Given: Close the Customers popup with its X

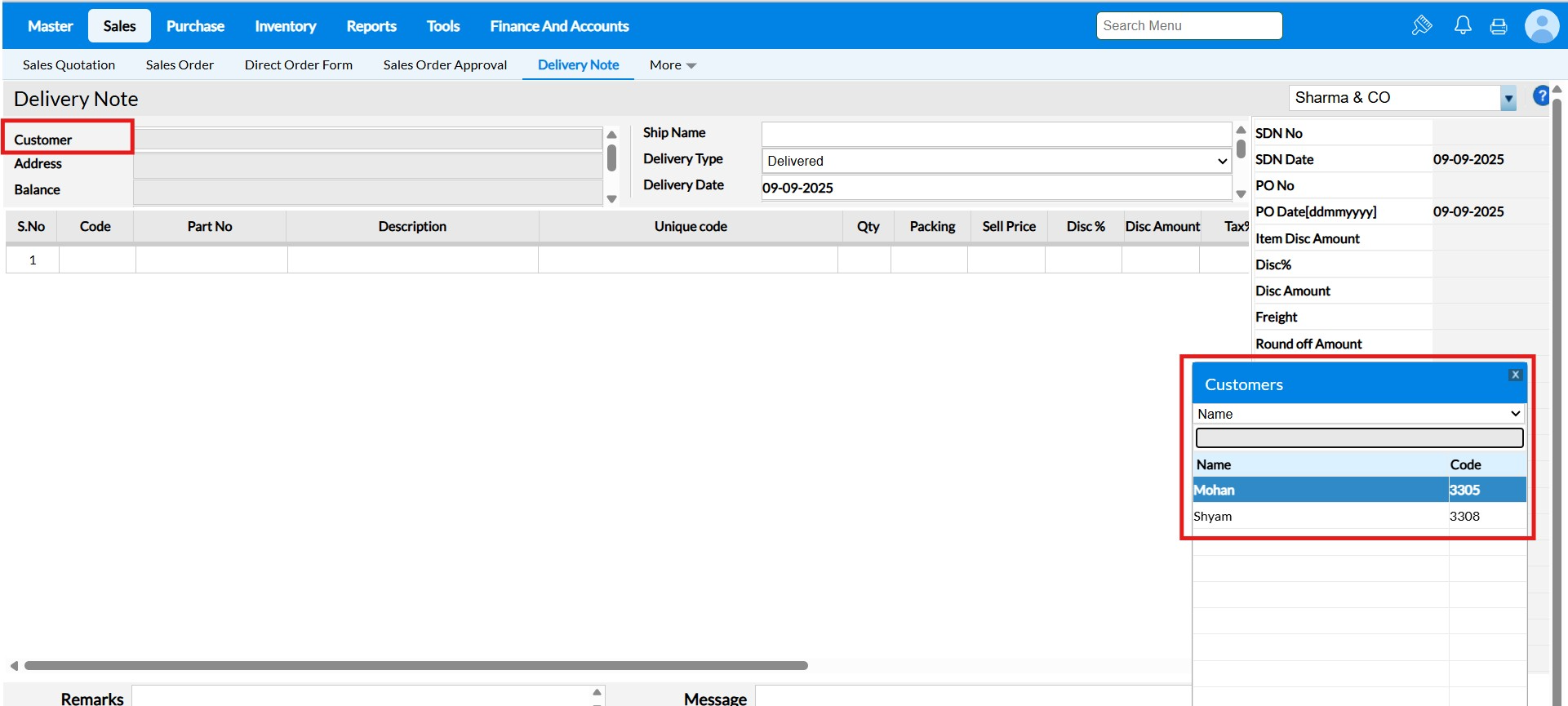Looking at the screenshot, I should (x=1516, y=375).
